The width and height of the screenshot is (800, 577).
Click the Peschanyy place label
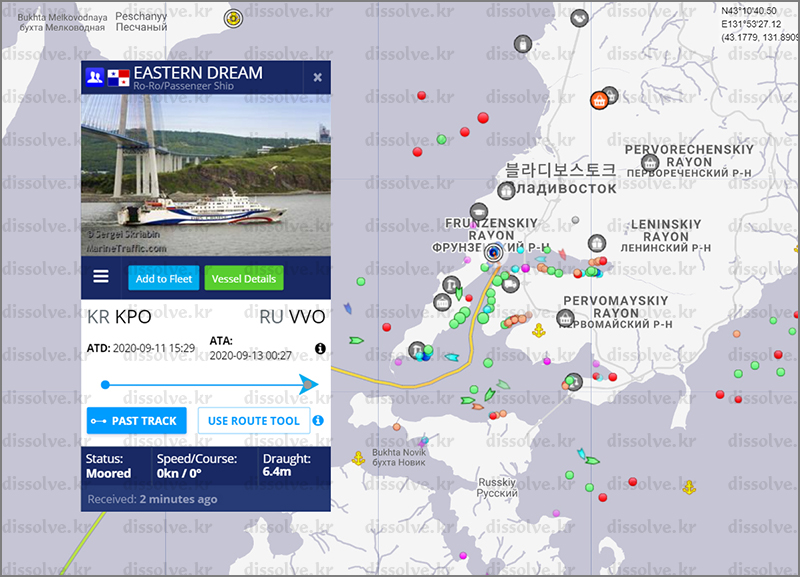(x=141, y=21)
